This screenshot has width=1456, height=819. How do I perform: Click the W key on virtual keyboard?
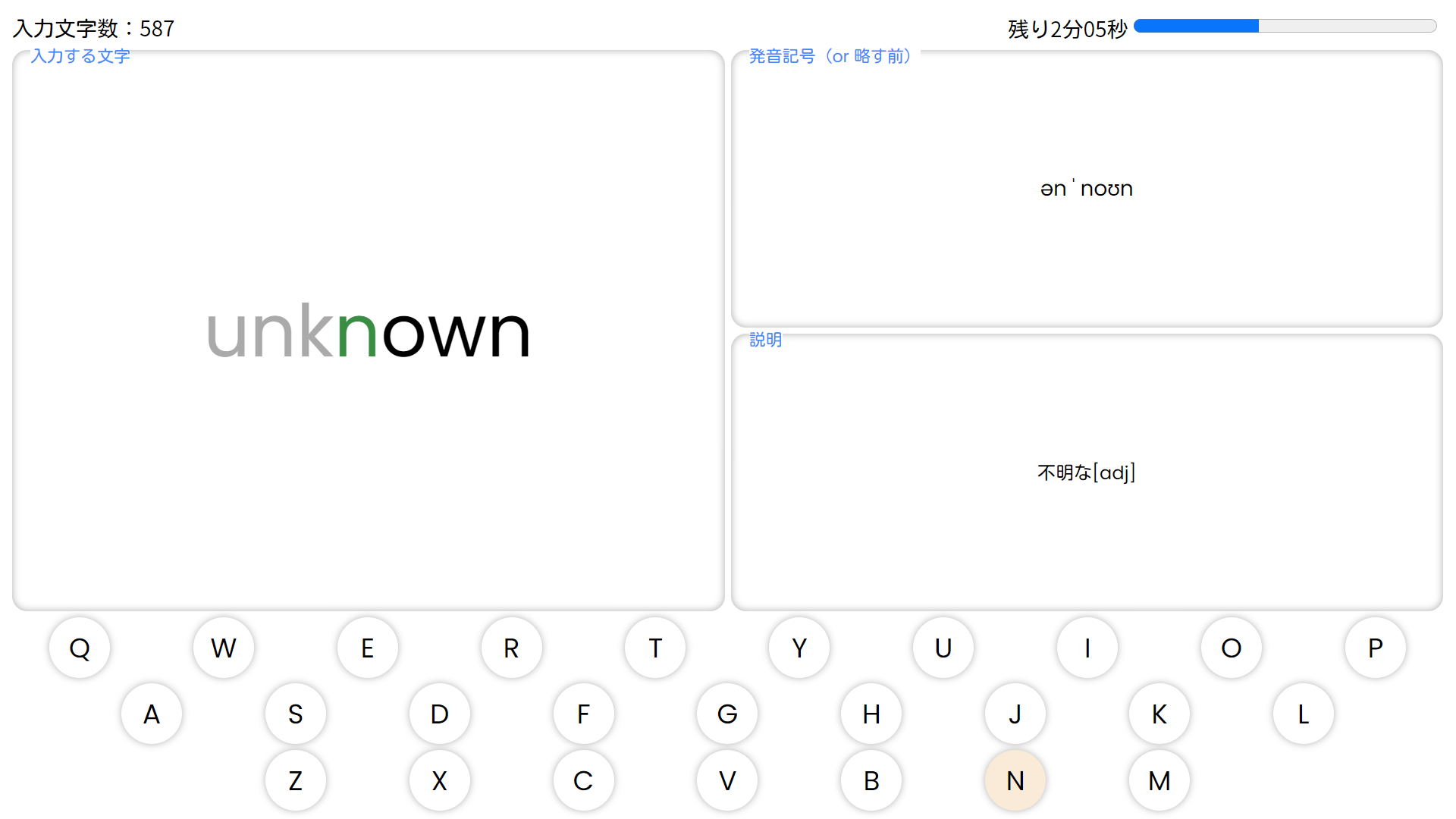[224, 648]
